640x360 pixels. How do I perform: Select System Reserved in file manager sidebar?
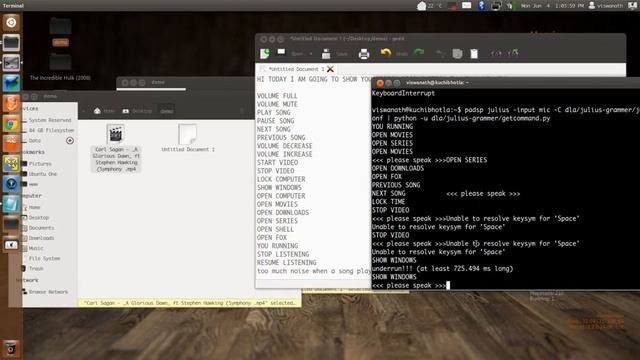pos(49,120)
